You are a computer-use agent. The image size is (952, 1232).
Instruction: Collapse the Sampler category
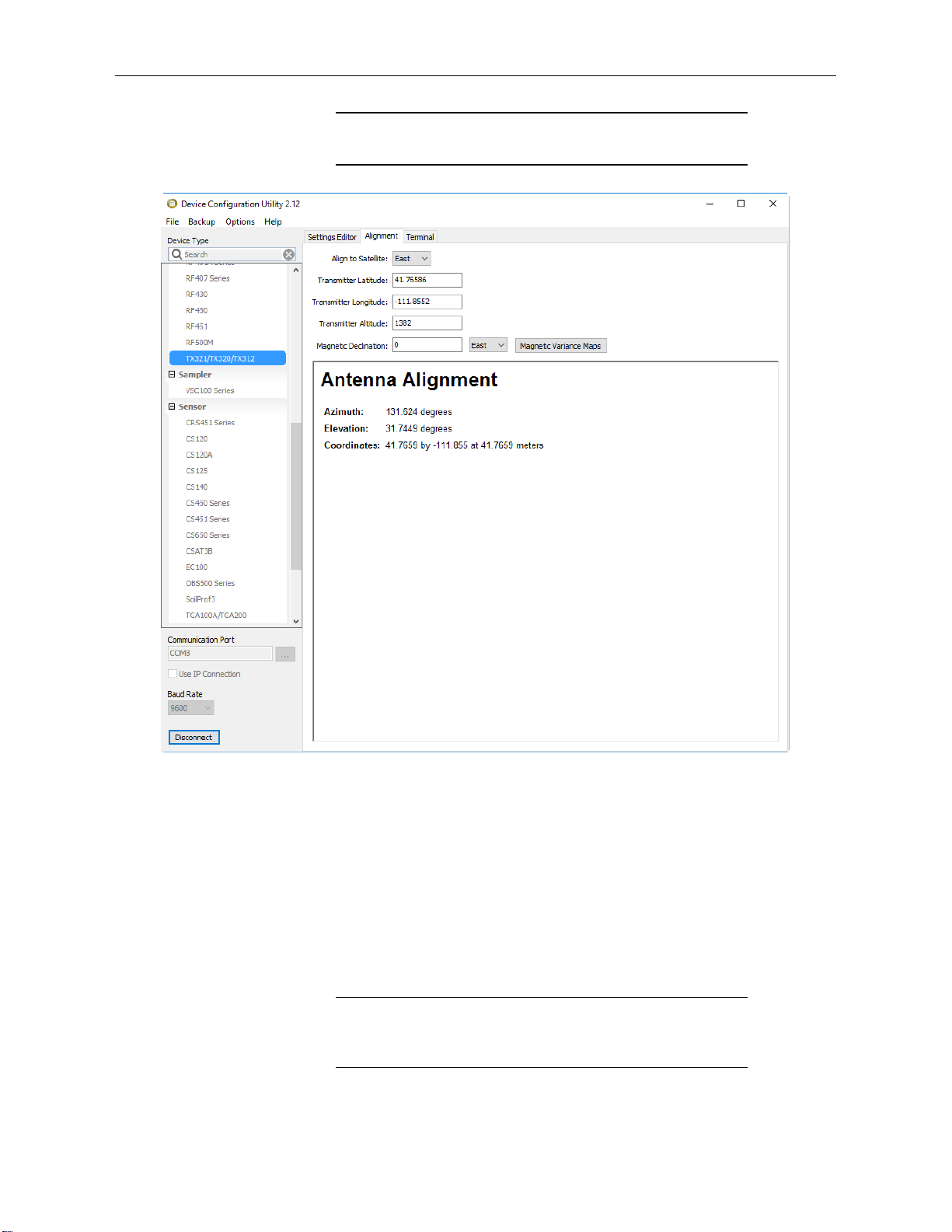pos(172,375)
